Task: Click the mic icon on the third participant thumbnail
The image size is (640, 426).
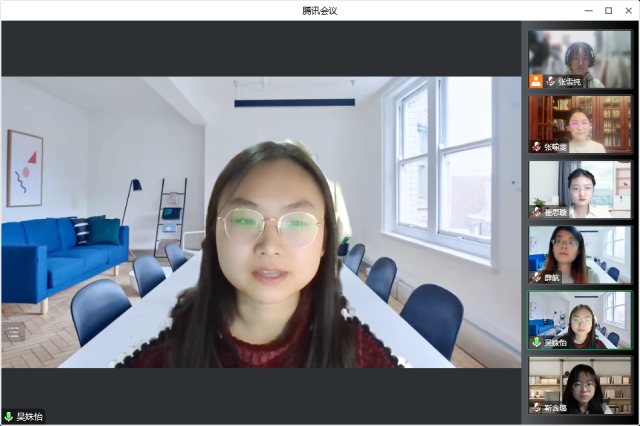Action: coord(537,212)
